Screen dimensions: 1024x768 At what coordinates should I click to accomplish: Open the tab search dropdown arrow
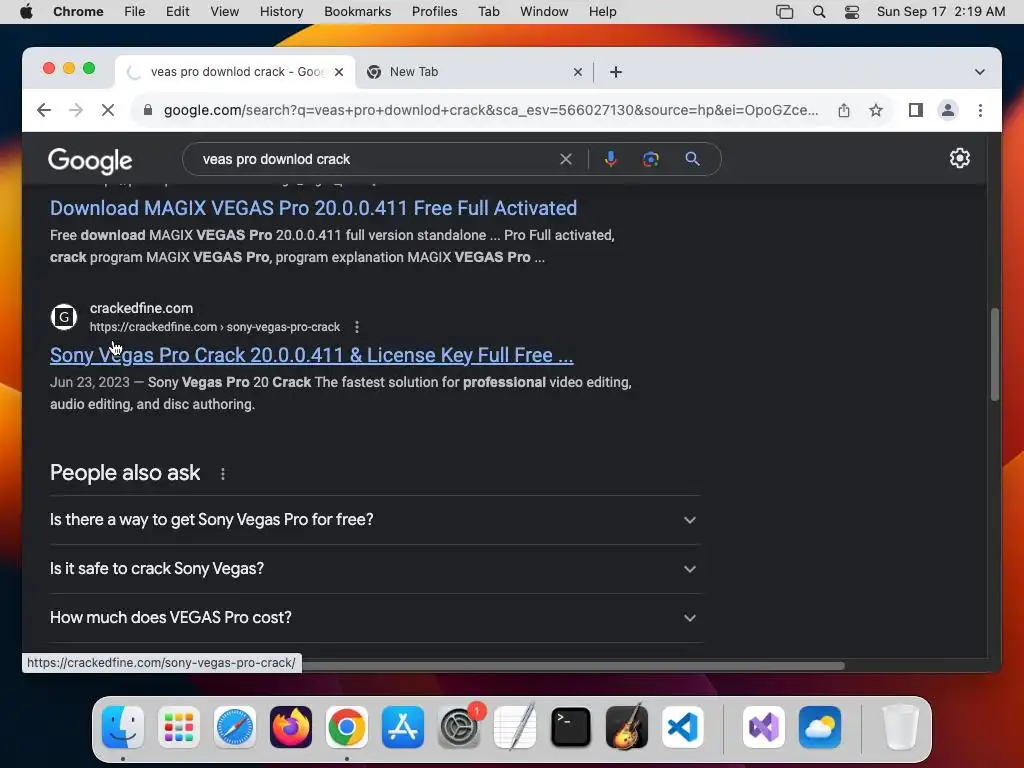(980, 72)
